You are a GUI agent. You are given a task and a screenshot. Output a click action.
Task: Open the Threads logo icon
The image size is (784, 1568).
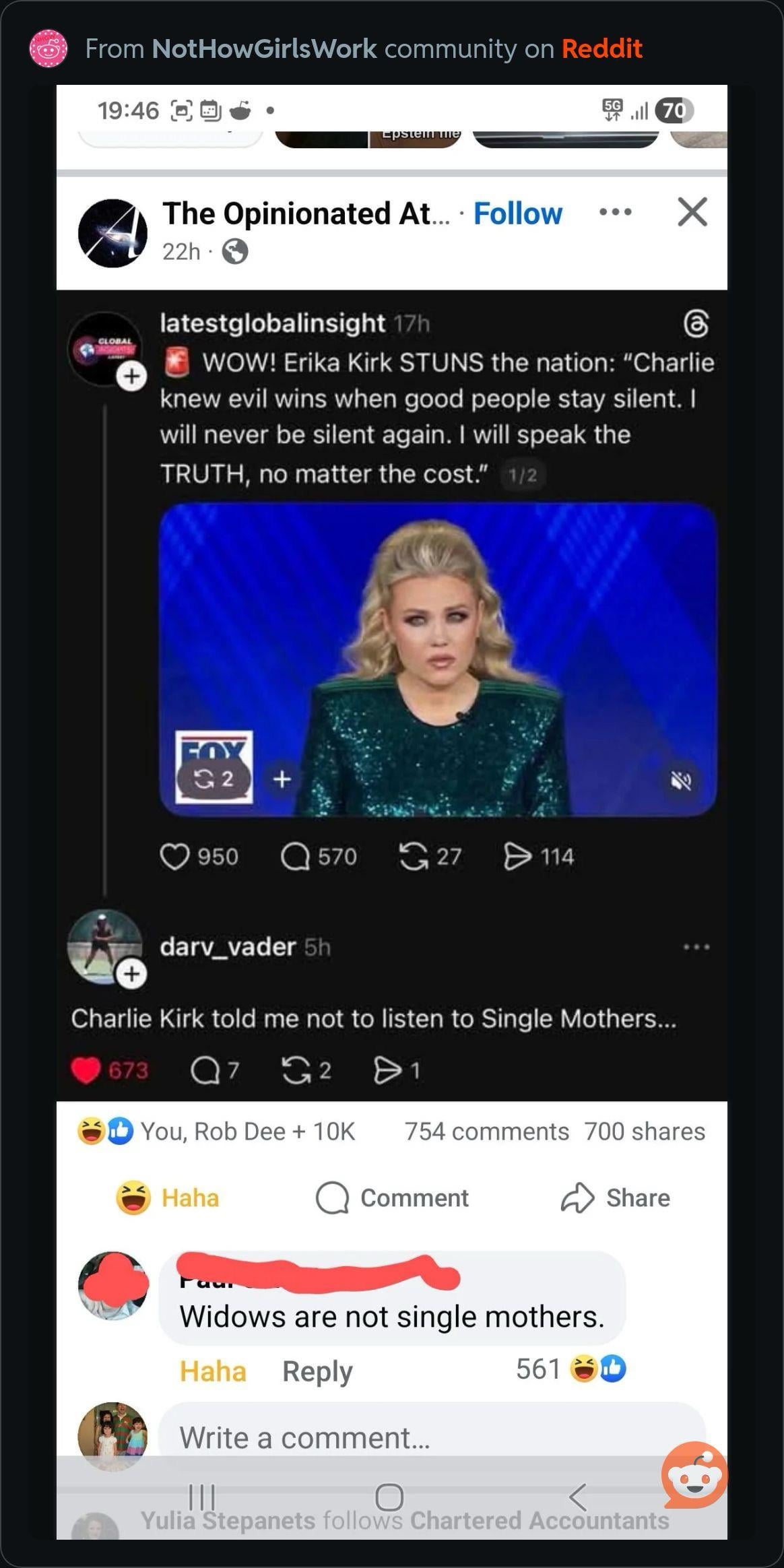696,324
